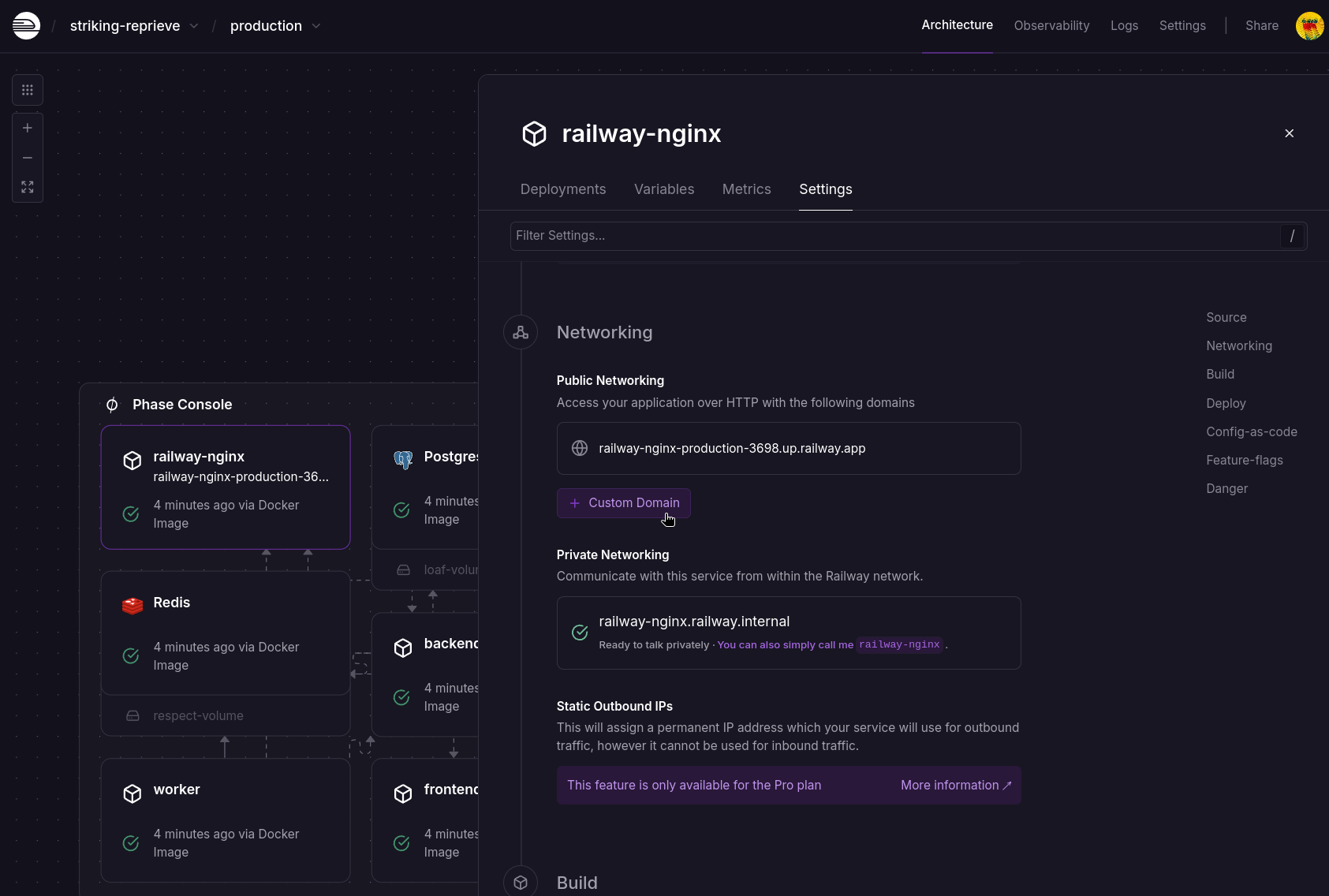Image resolution: width=1329 pixels, height=896 pixels.
Task: Click the globe icon next to the public domain
Action: coord(580,448)
